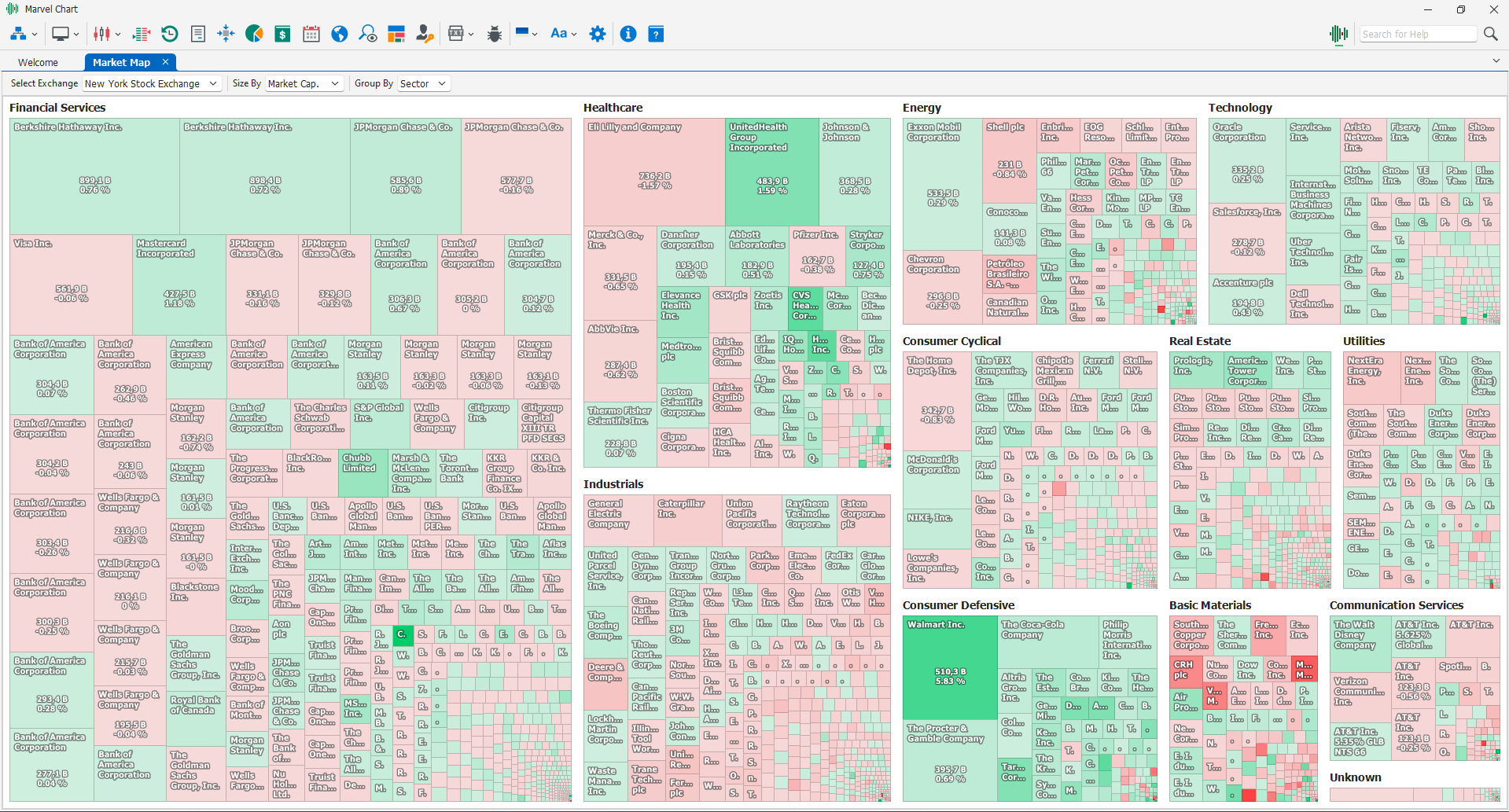Click the Communication Services sector heading
Screen dimensions: 1509x812
click(1397, 605)
